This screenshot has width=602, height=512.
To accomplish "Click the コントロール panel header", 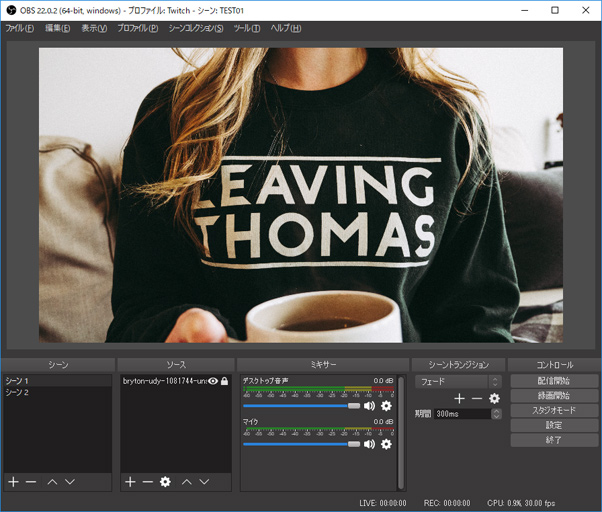I will click(x=554, y=365).
